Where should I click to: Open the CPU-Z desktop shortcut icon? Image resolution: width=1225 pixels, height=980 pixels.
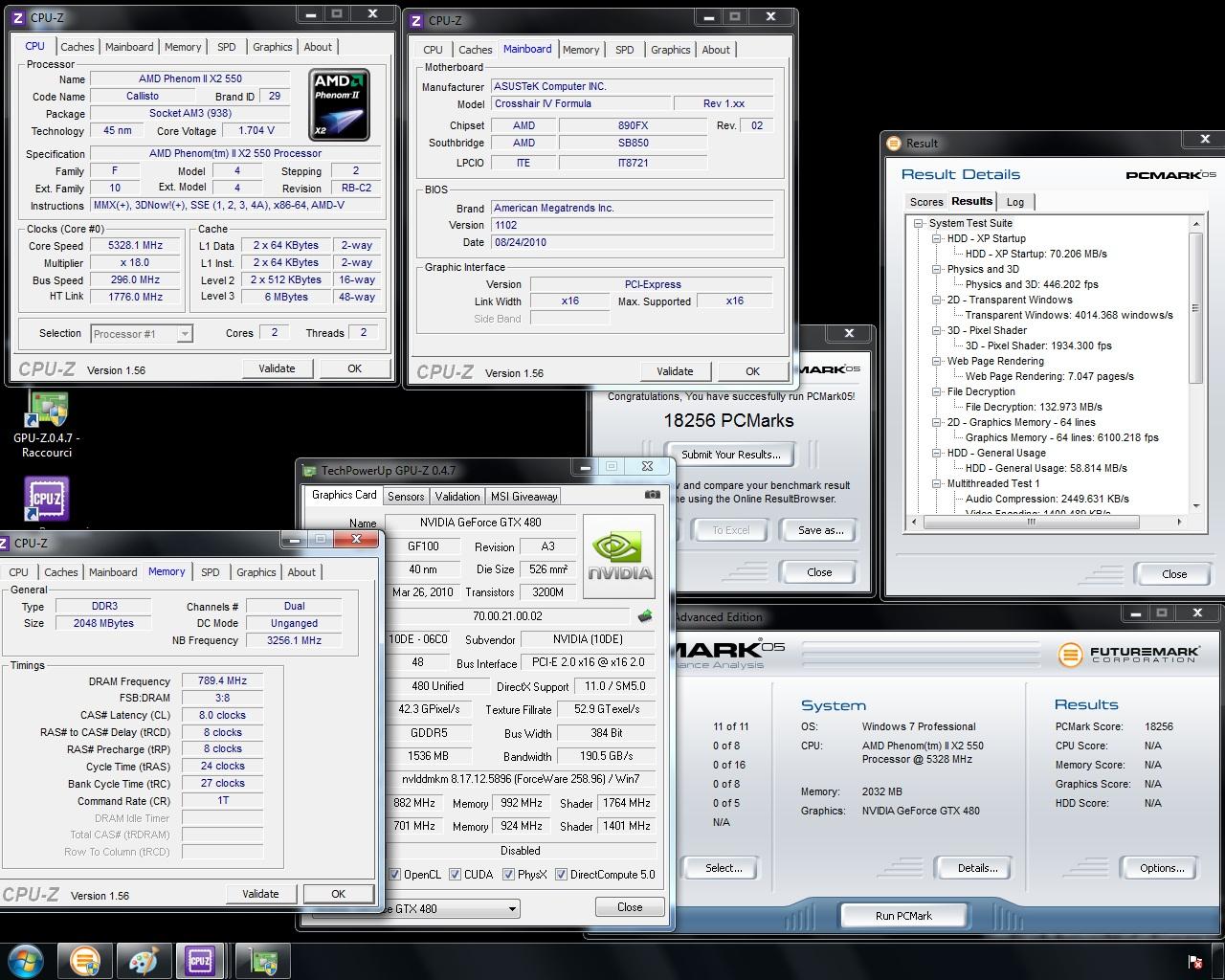[46, 499]
